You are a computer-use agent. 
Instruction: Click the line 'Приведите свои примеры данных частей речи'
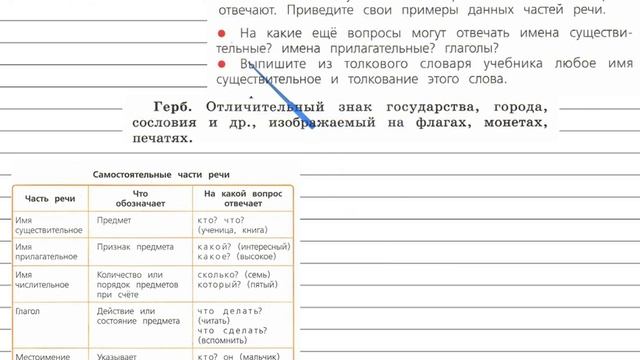point(446,10)
